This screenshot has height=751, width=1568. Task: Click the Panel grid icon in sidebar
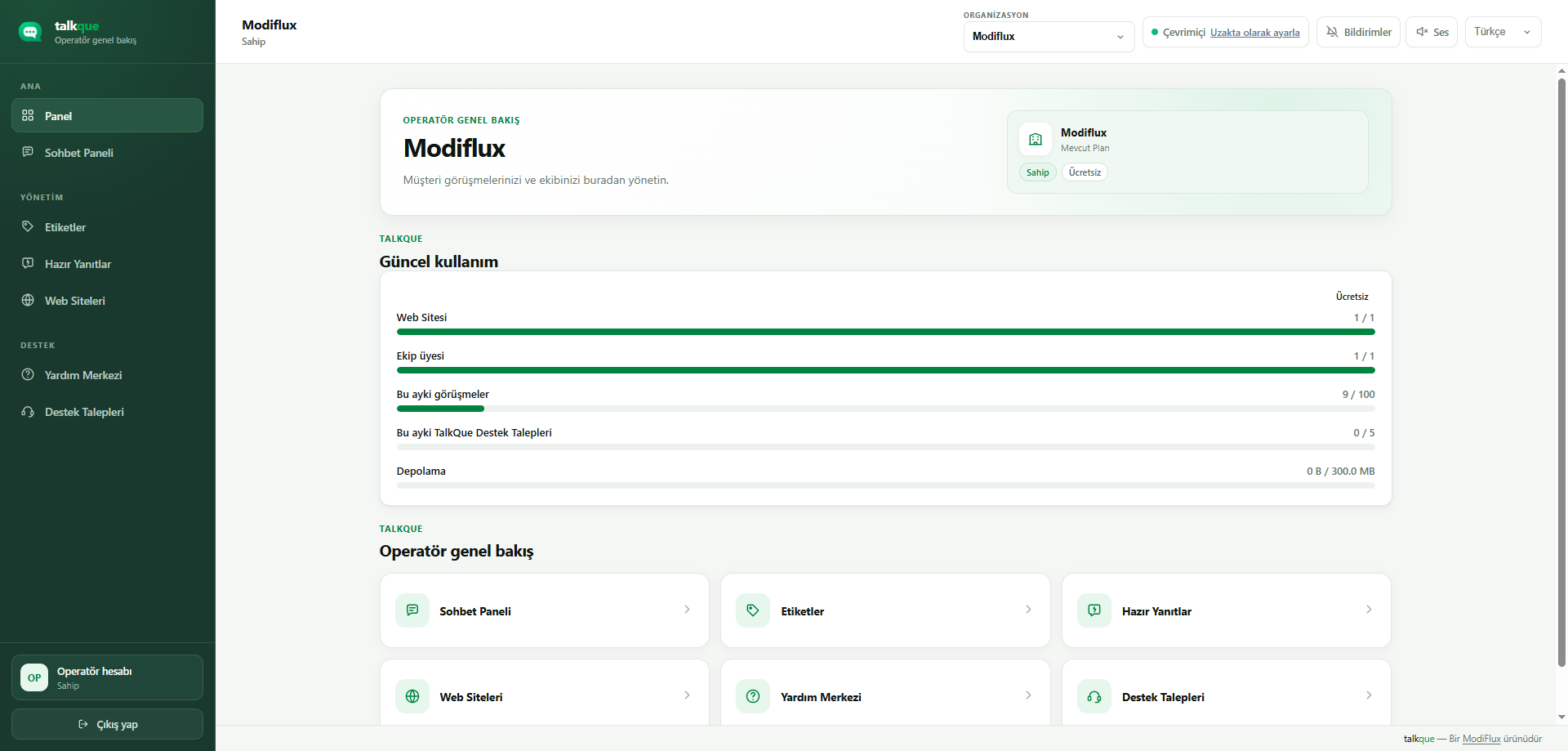(28, 115)
